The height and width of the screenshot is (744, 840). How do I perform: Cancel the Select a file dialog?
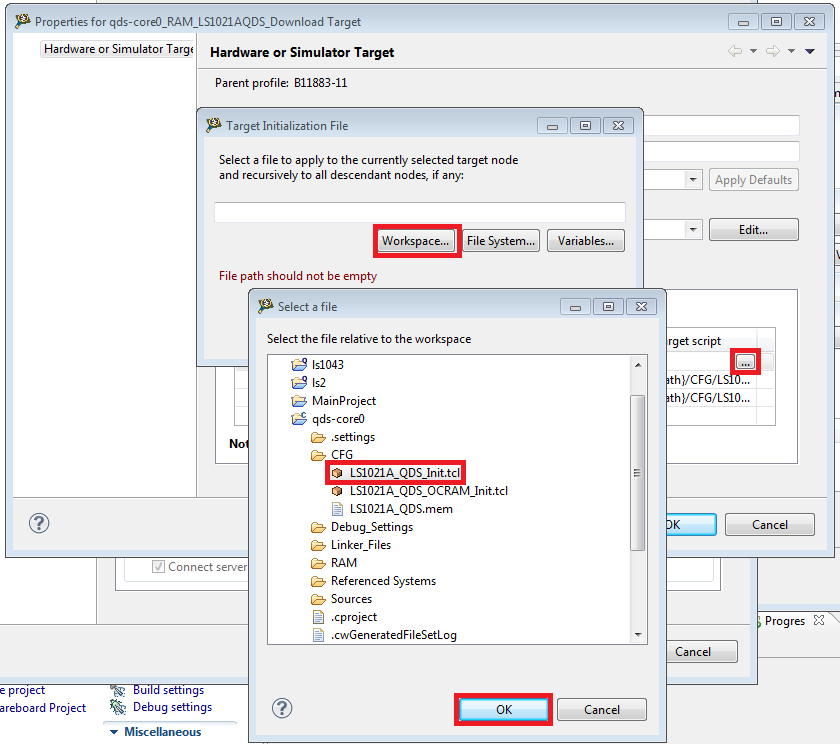(602, 710)
